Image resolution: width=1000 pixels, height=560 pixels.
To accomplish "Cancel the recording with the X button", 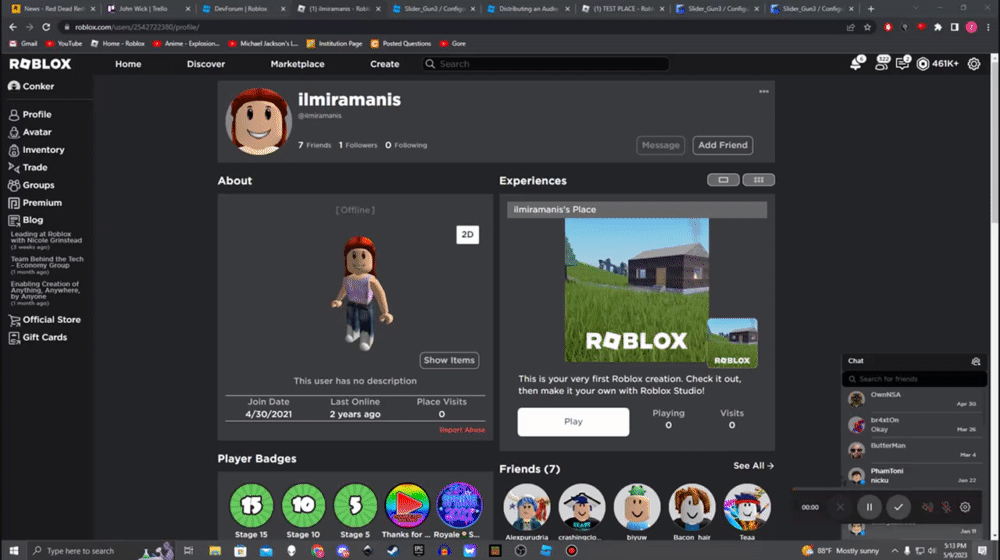I will [840, 507].
